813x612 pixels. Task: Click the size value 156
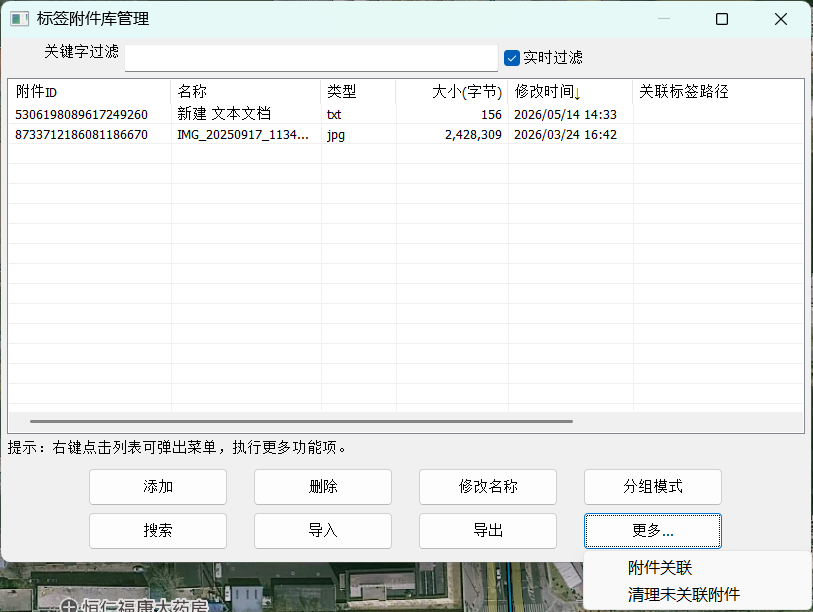point(491,115)
